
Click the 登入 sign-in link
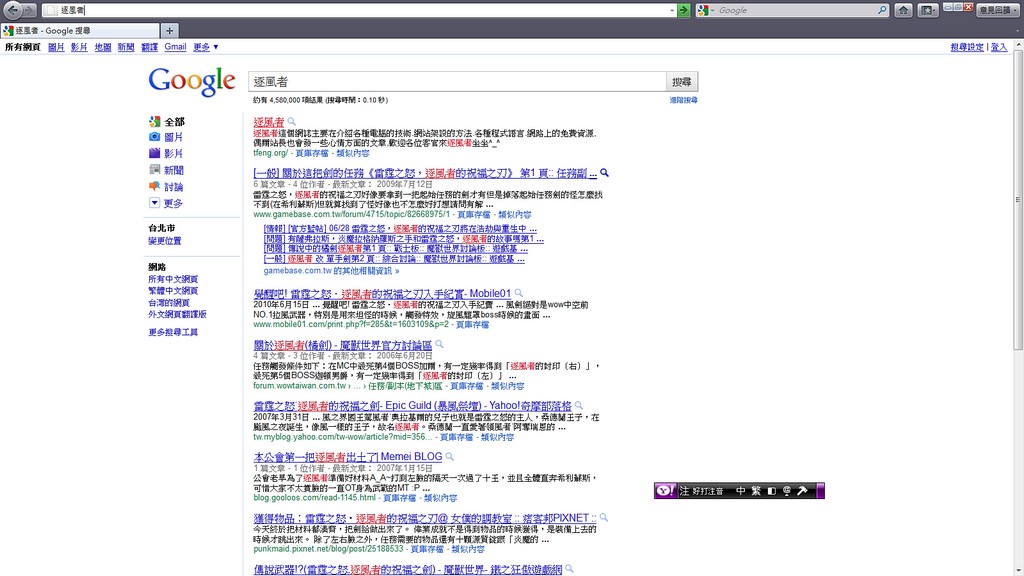pos(999,47)
